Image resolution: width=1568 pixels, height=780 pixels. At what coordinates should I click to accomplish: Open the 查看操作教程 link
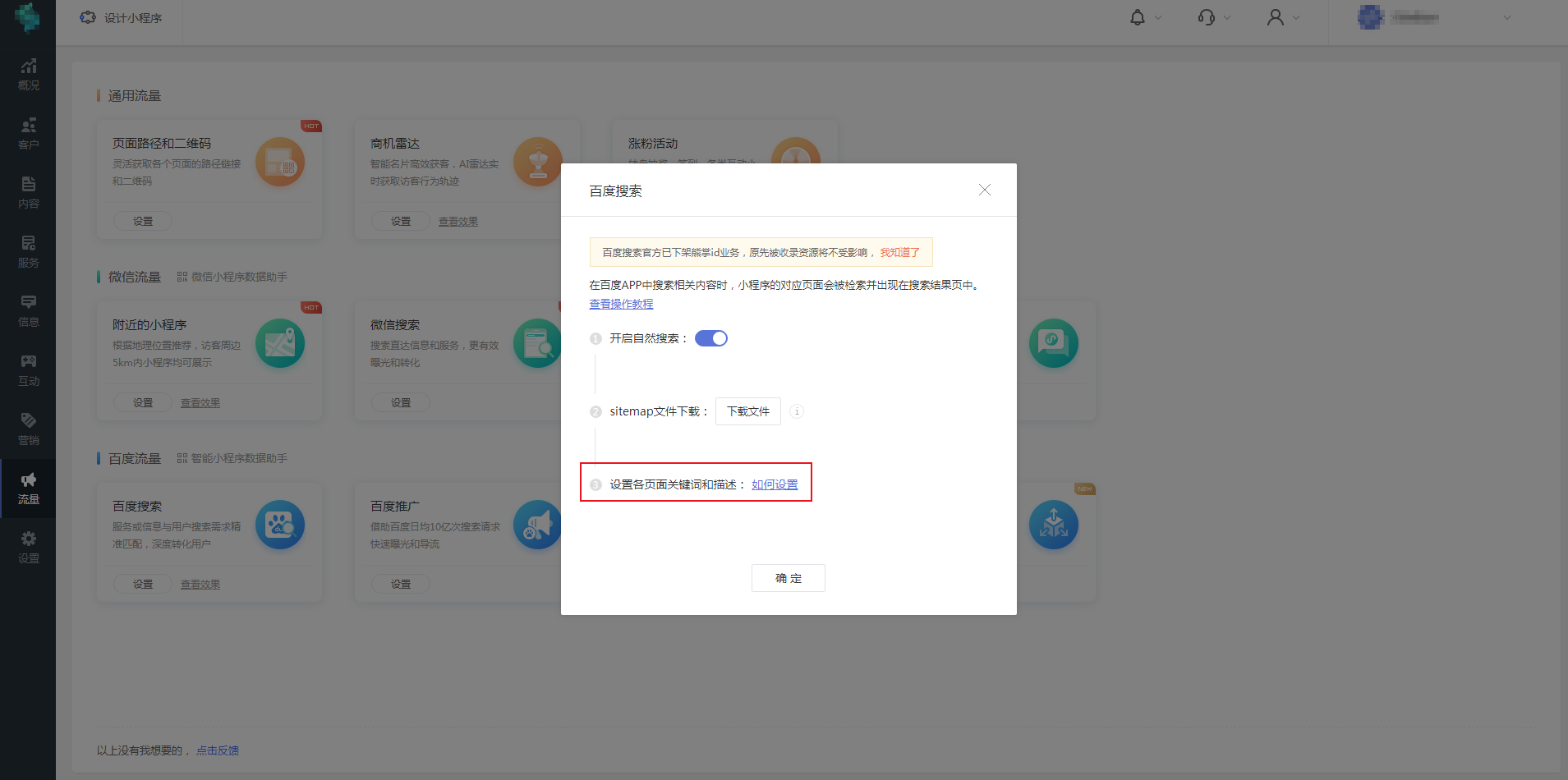coord(621,304)
